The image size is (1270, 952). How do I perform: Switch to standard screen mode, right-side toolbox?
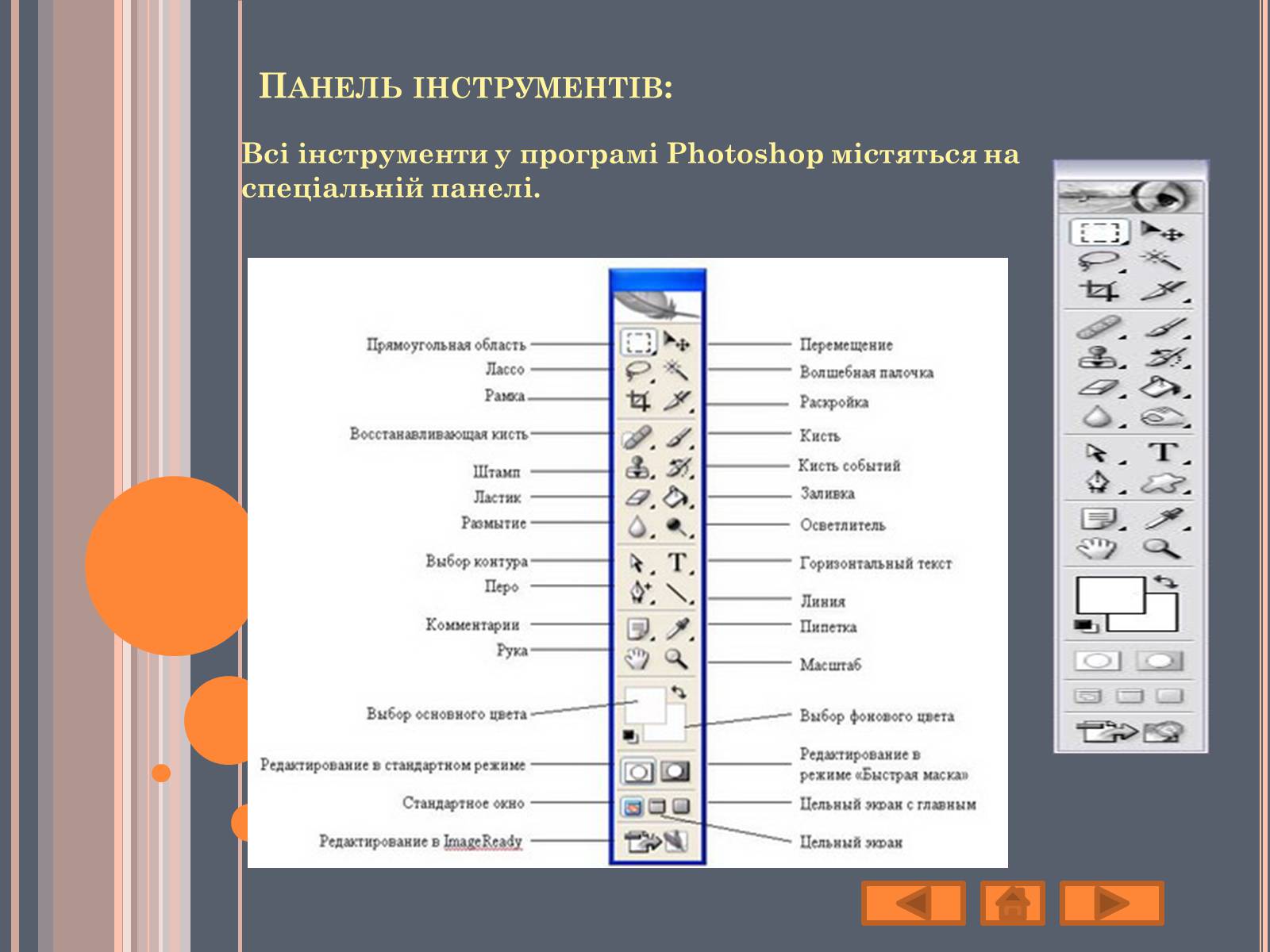tap(1088, 697)
